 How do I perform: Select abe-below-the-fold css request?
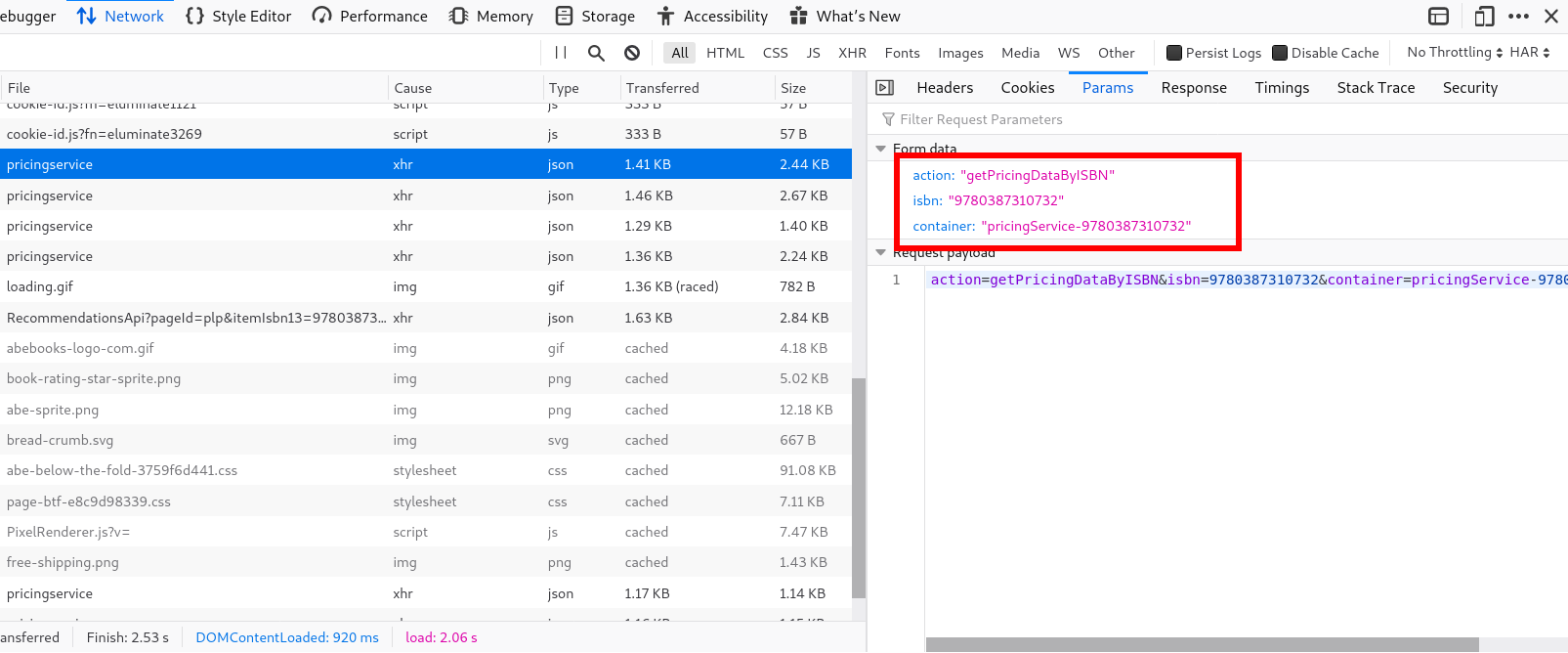click(426, 470)
